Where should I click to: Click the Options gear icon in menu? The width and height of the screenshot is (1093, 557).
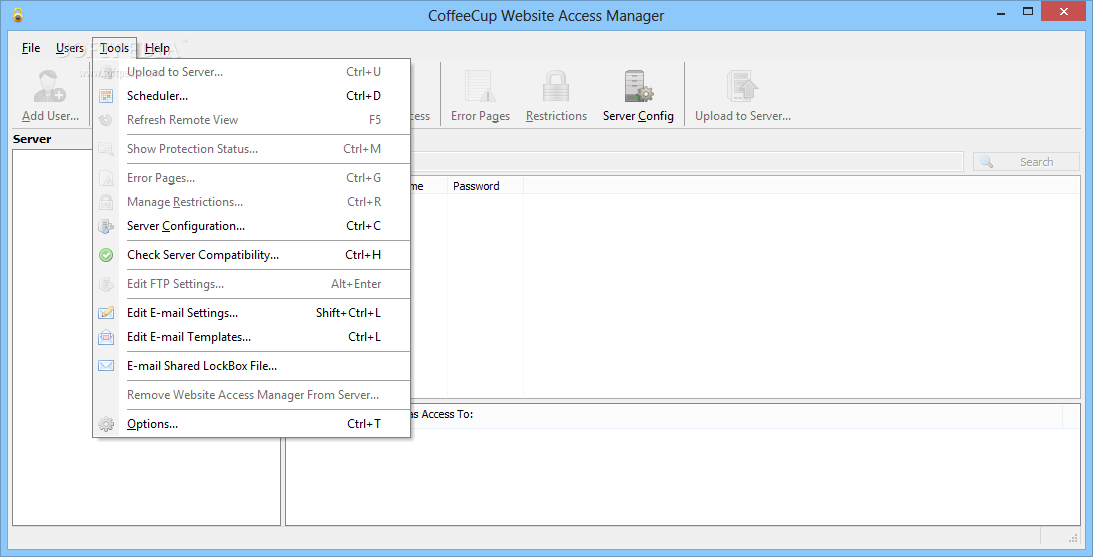[106, 424]
